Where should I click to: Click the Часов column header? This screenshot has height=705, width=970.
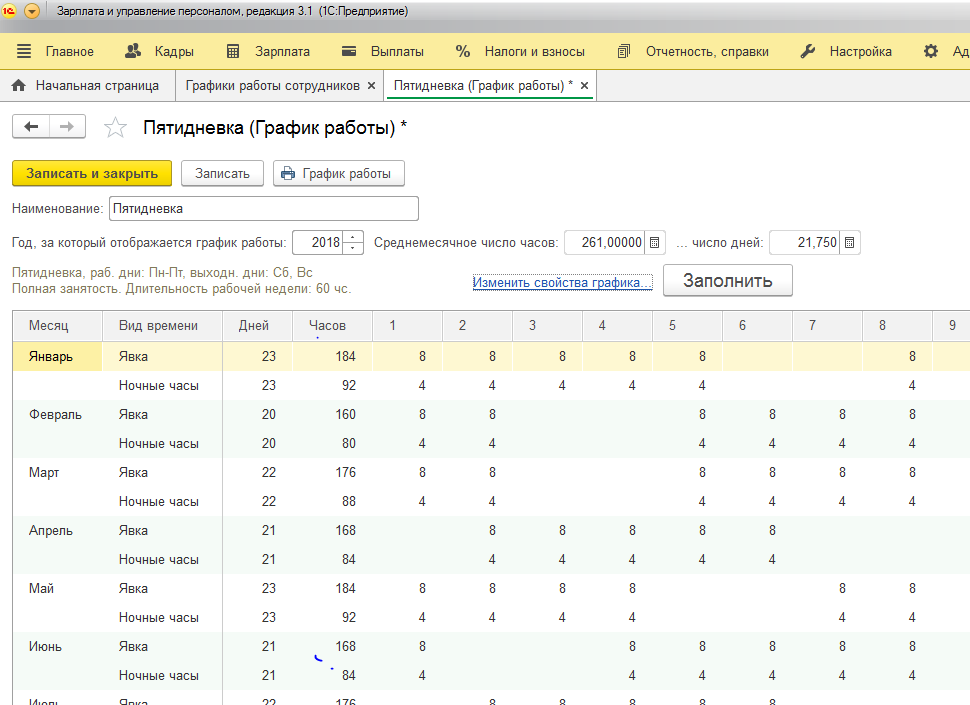[332, 325]
